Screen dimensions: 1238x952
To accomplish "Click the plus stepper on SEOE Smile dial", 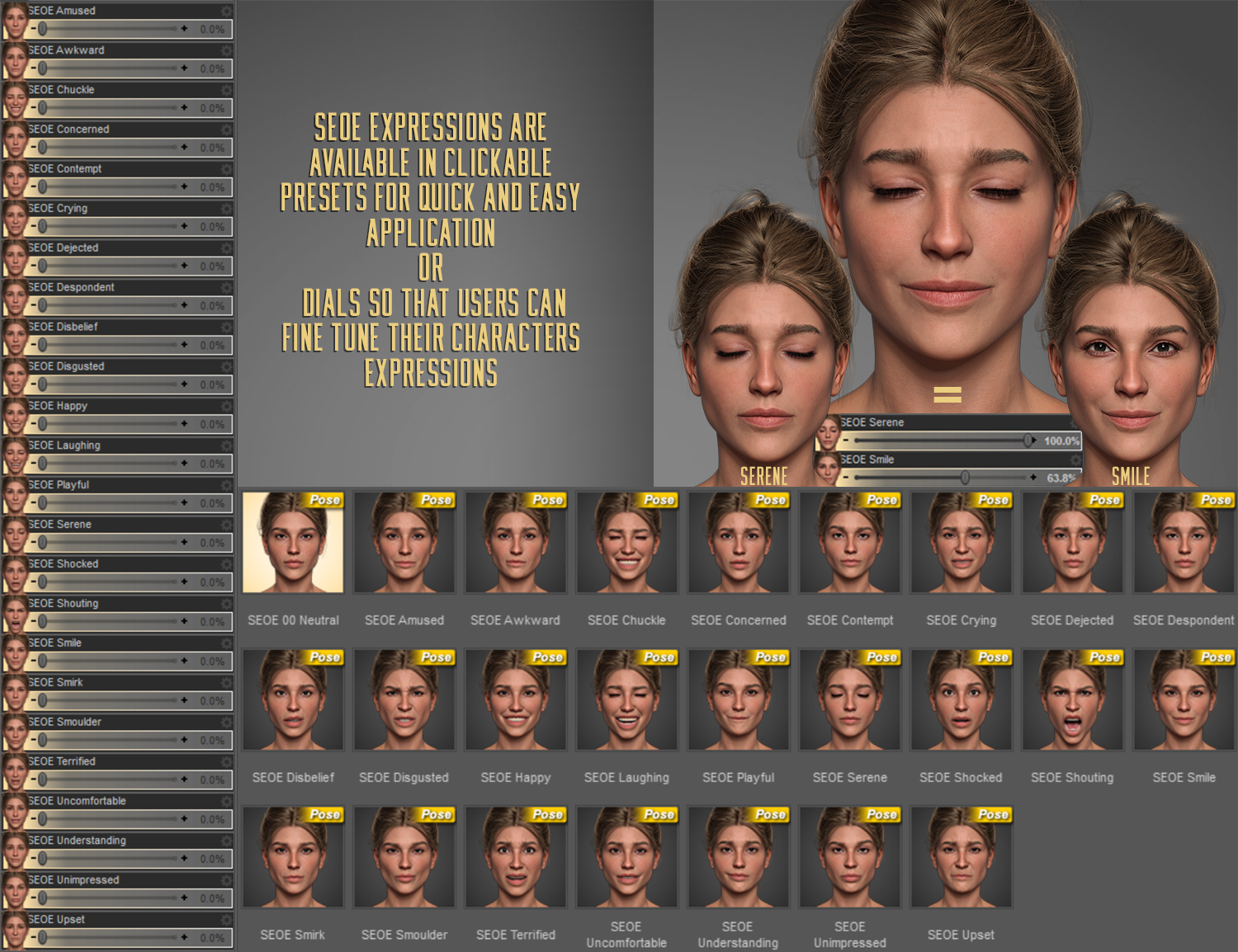I will pyautogui.click(x=183, y=661).
